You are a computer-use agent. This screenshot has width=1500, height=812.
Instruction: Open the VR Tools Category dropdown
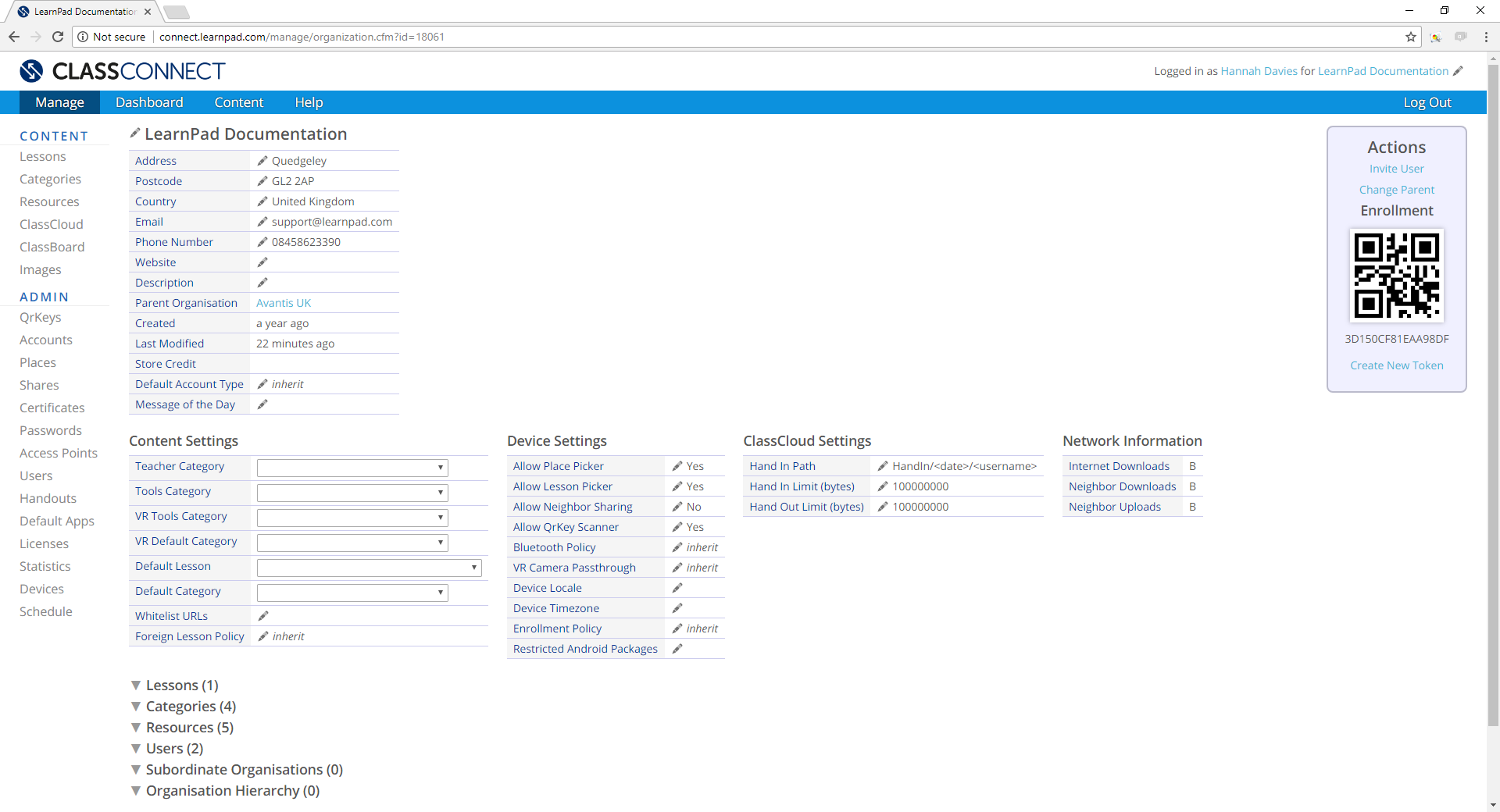click(x=352, y=518)
